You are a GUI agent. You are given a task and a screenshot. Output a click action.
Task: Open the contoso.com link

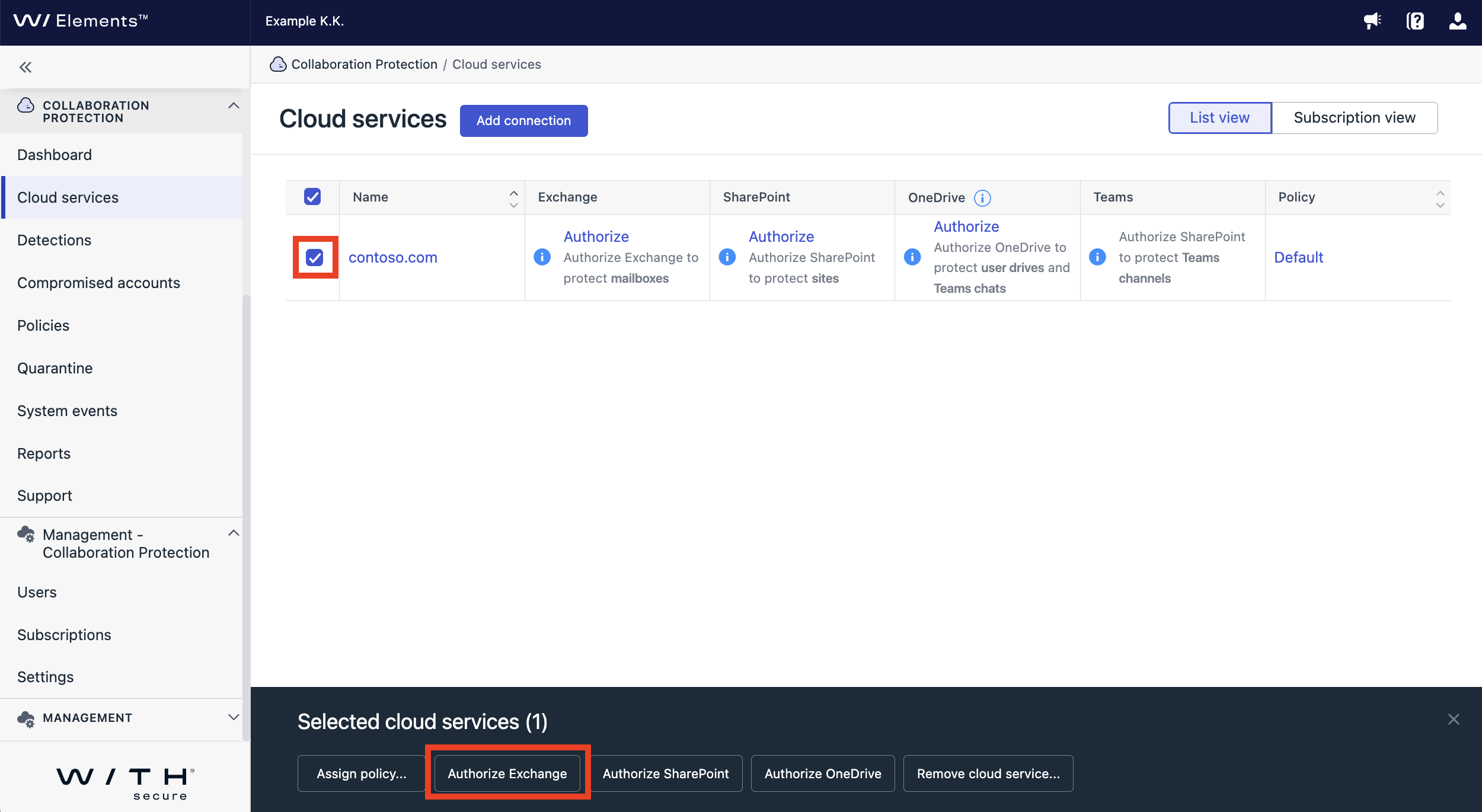point(393,257)
